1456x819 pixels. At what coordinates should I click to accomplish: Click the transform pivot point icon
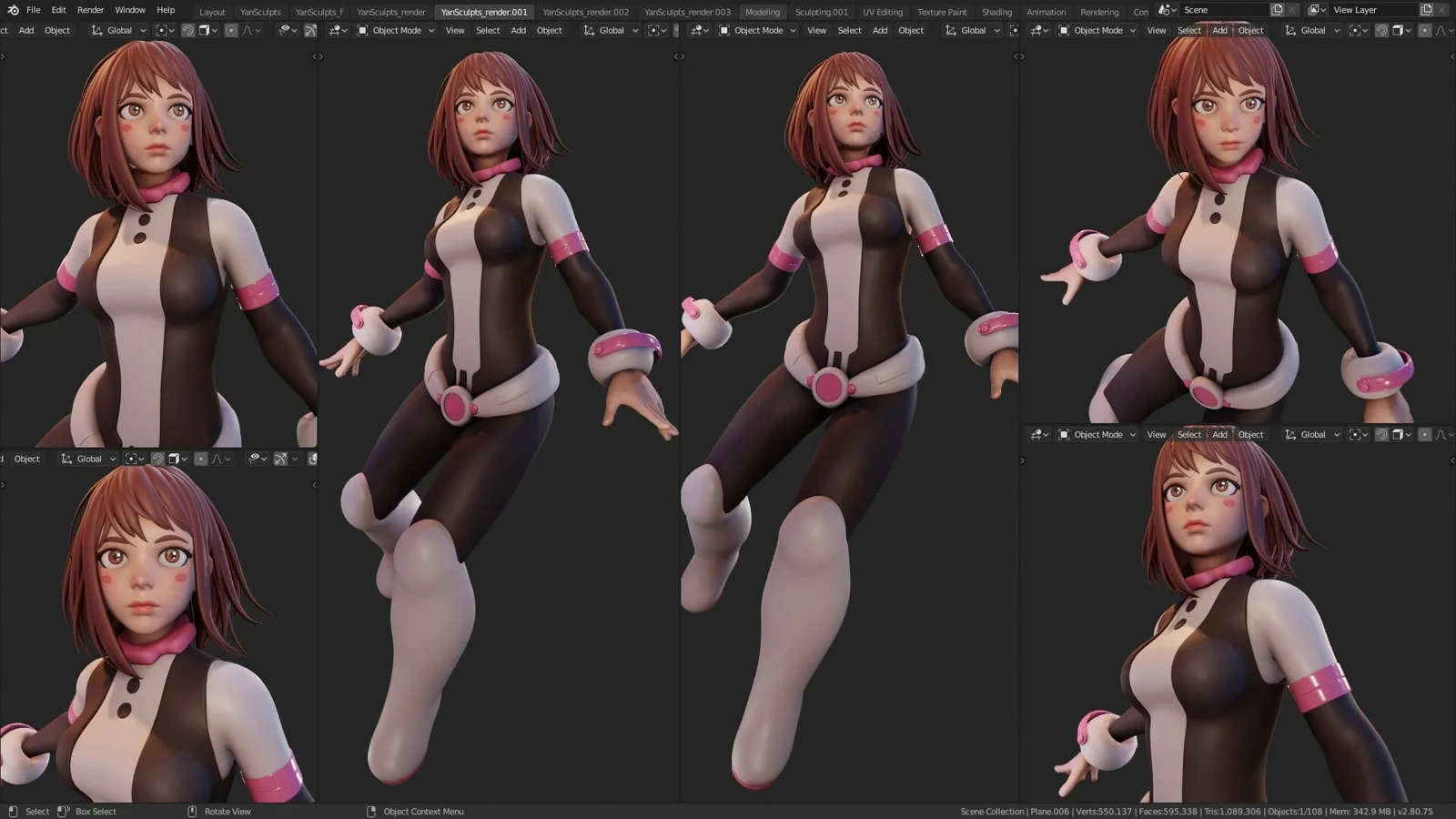[162, 30]
